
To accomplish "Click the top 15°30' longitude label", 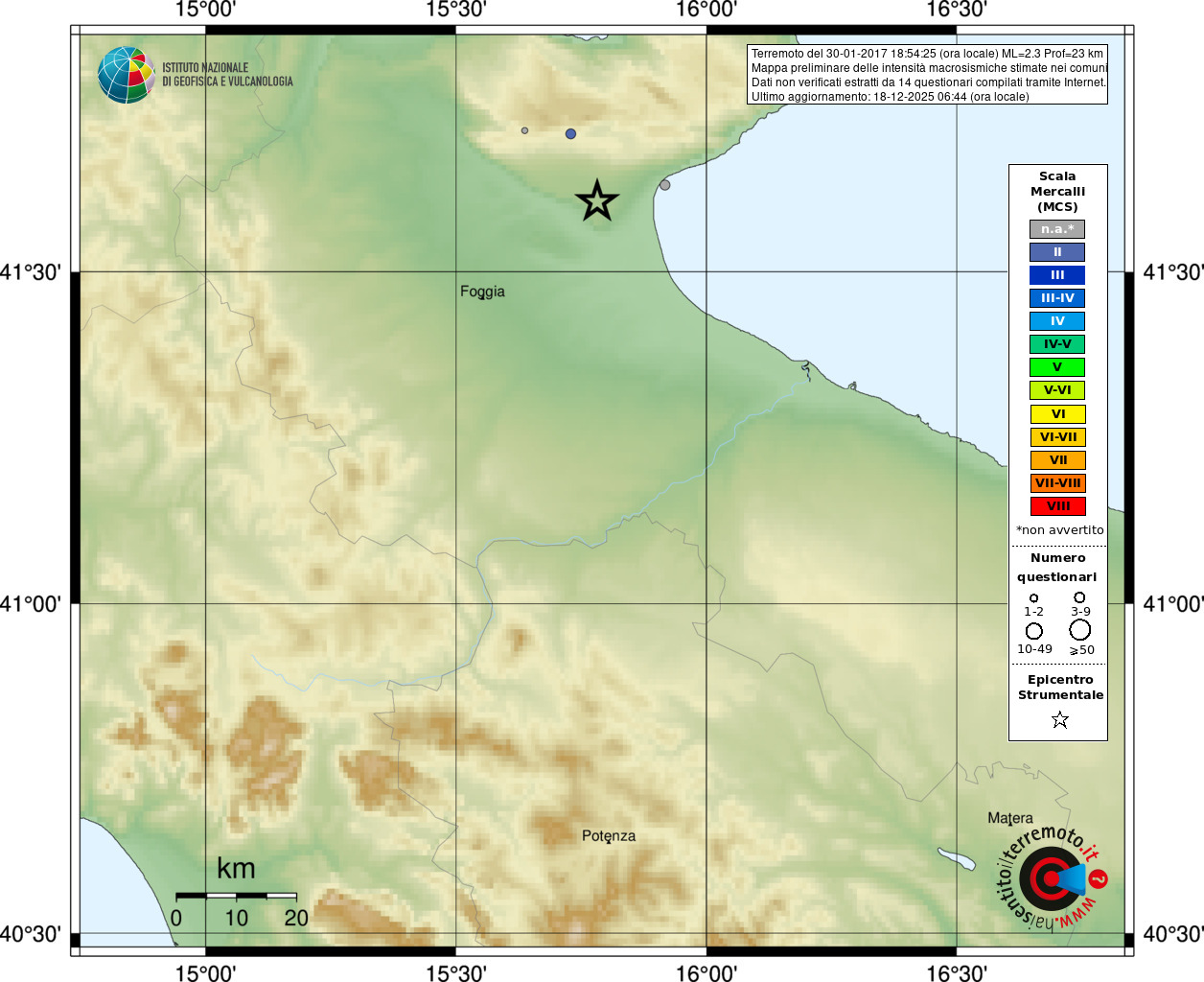I will pos(456,10).
